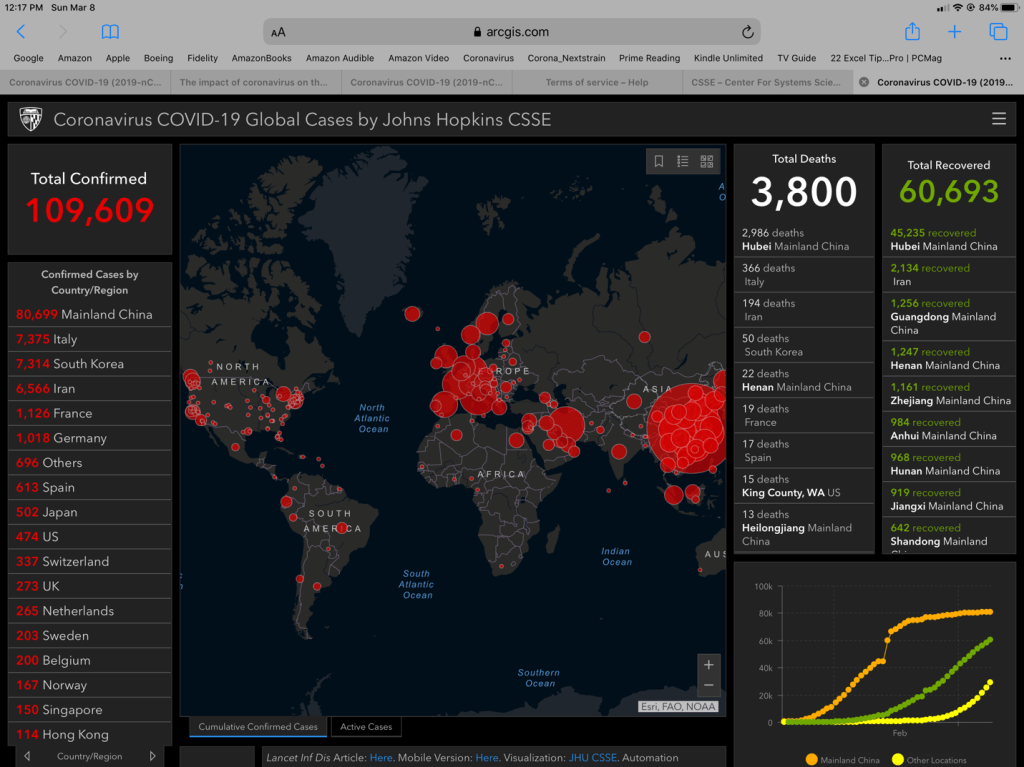
Task: Zoom out on the map
Action: point(709,686)
